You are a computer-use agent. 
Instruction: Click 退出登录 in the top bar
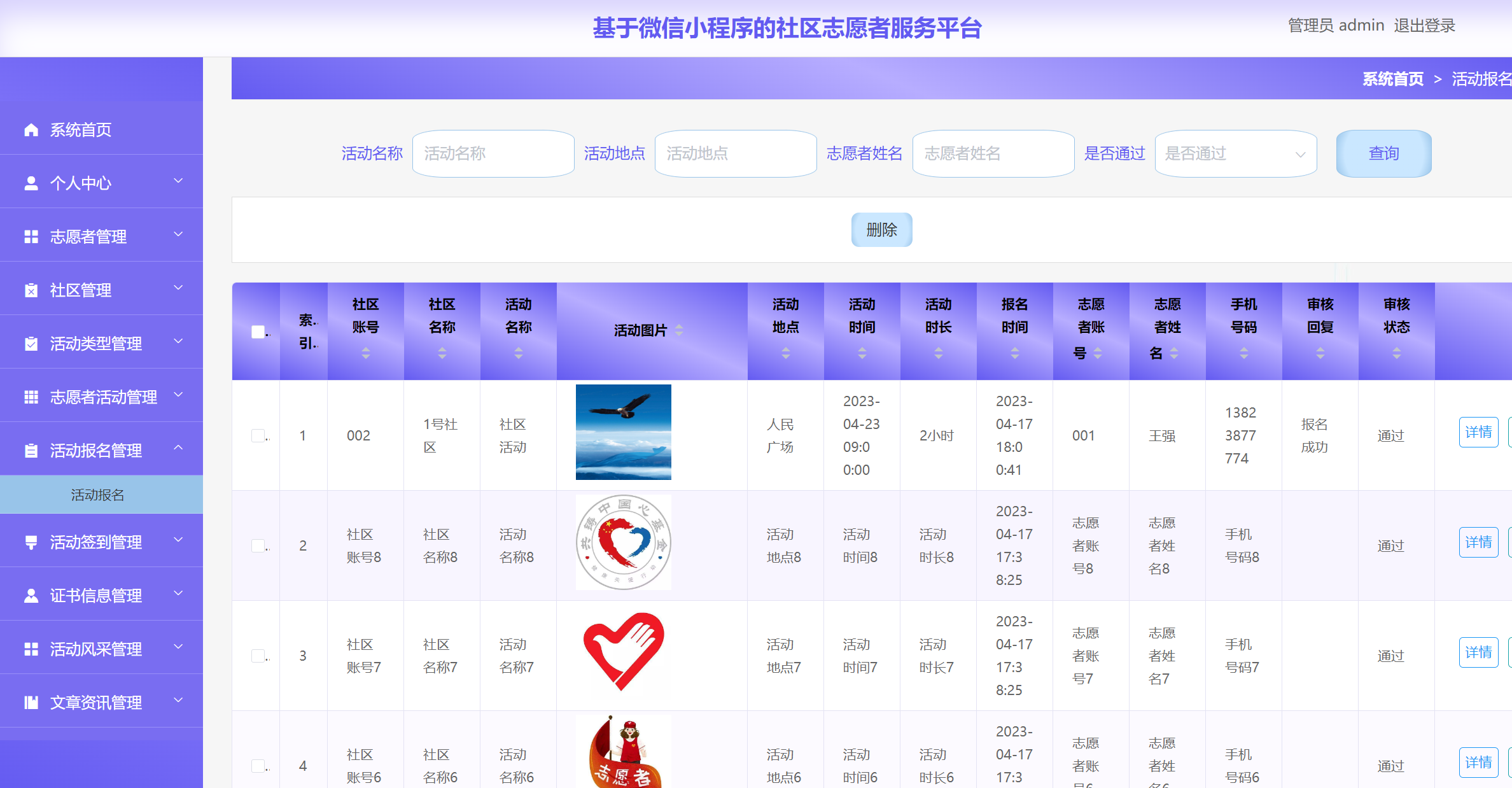[1424, 25]
